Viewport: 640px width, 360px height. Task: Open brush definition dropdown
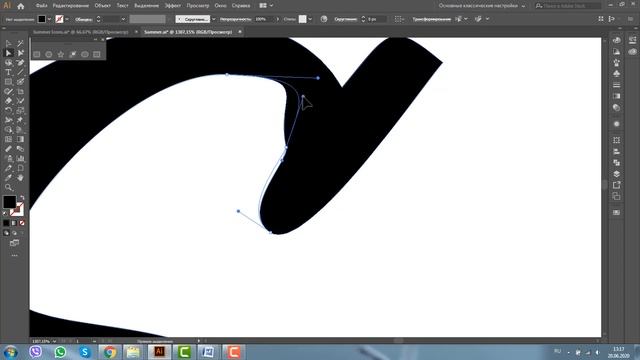point(213,19)
